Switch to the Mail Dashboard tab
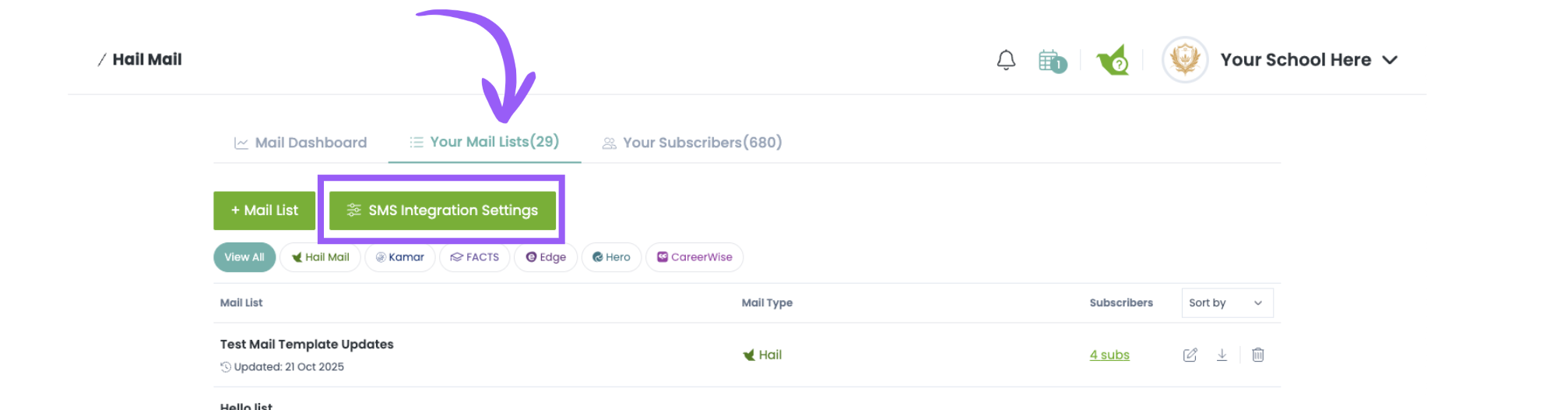This screenshot has width=1568, height=410. click(x=301, y=143)
